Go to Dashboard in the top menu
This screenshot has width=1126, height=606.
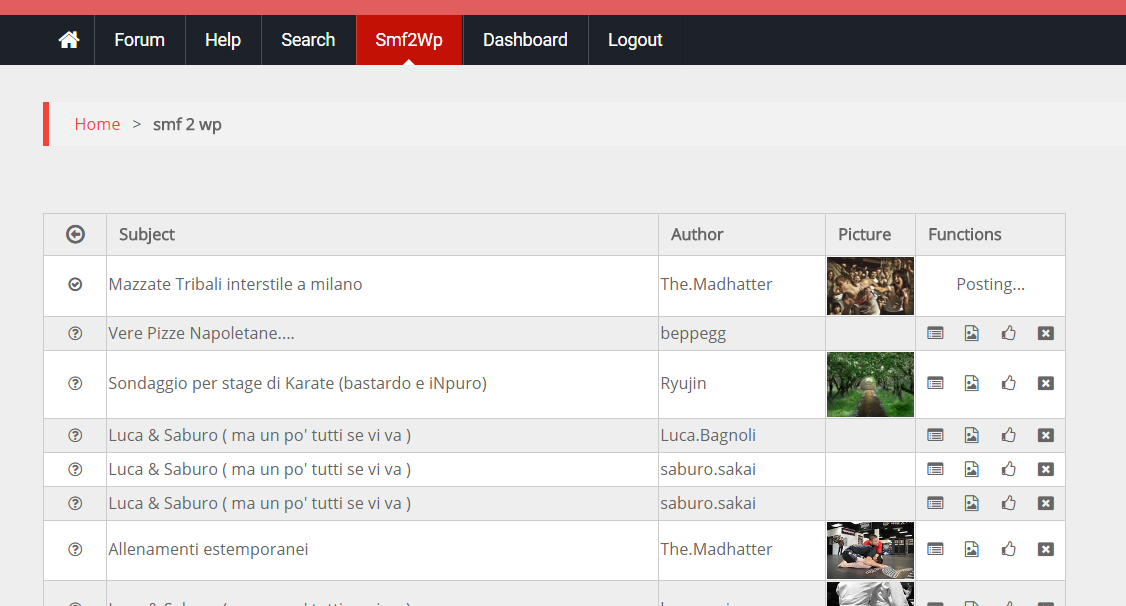coord(525,40)
